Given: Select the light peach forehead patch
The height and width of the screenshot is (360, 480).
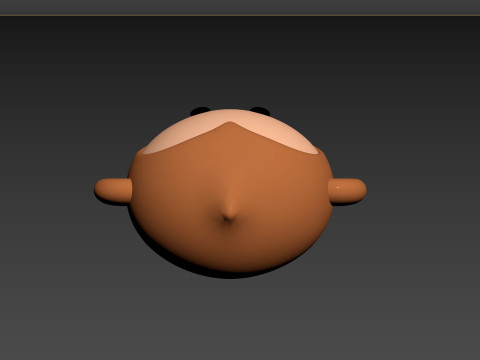Looking at the screenshot, I should 230,132.
